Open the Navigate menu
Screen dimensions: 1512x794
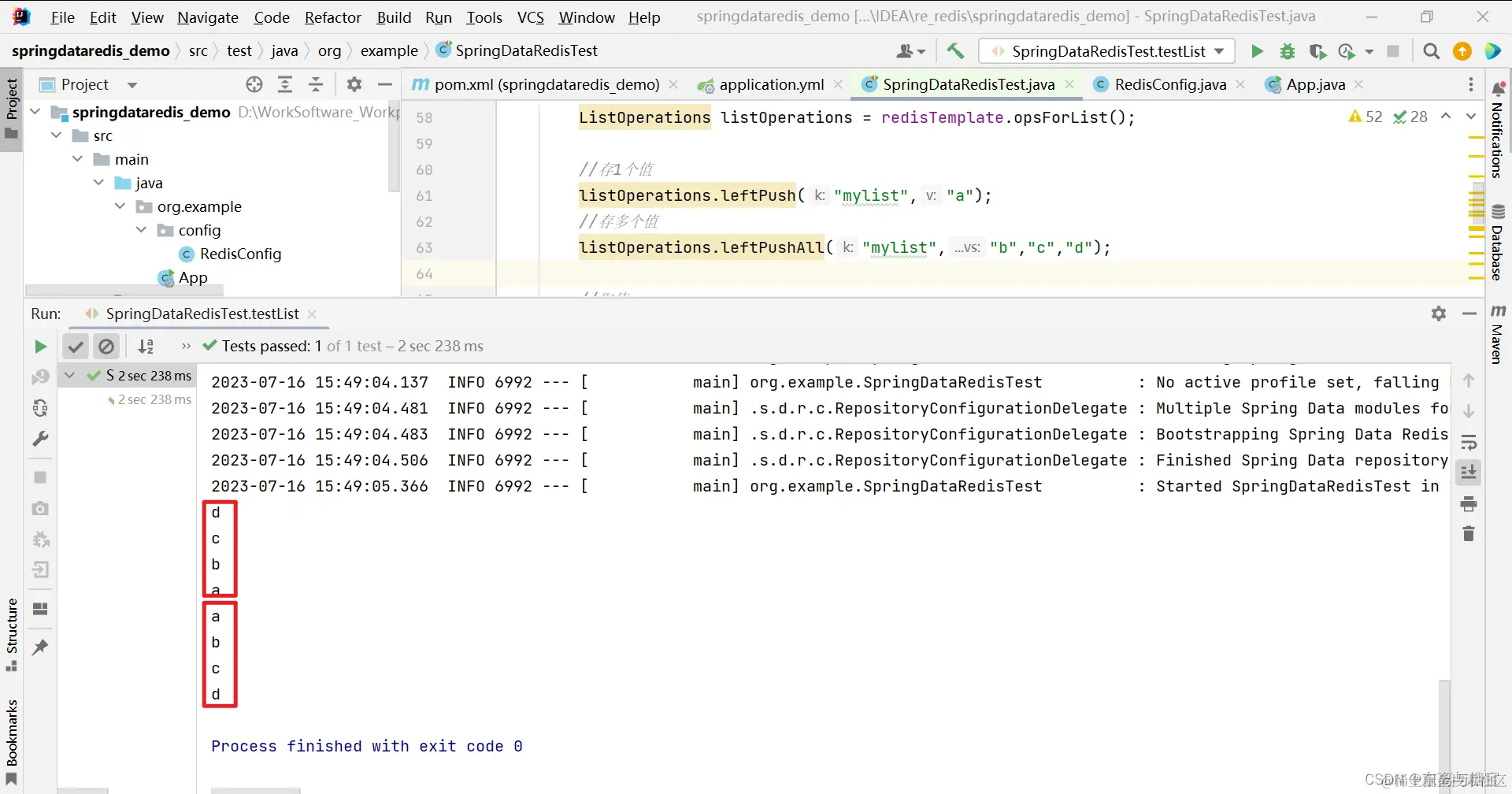point(208,17)
